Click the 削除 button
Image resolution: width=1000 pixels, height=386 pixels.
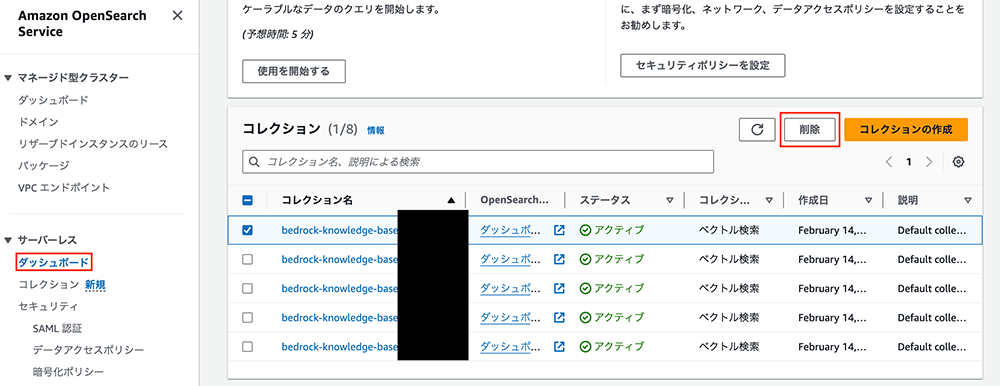coord(810,130)
